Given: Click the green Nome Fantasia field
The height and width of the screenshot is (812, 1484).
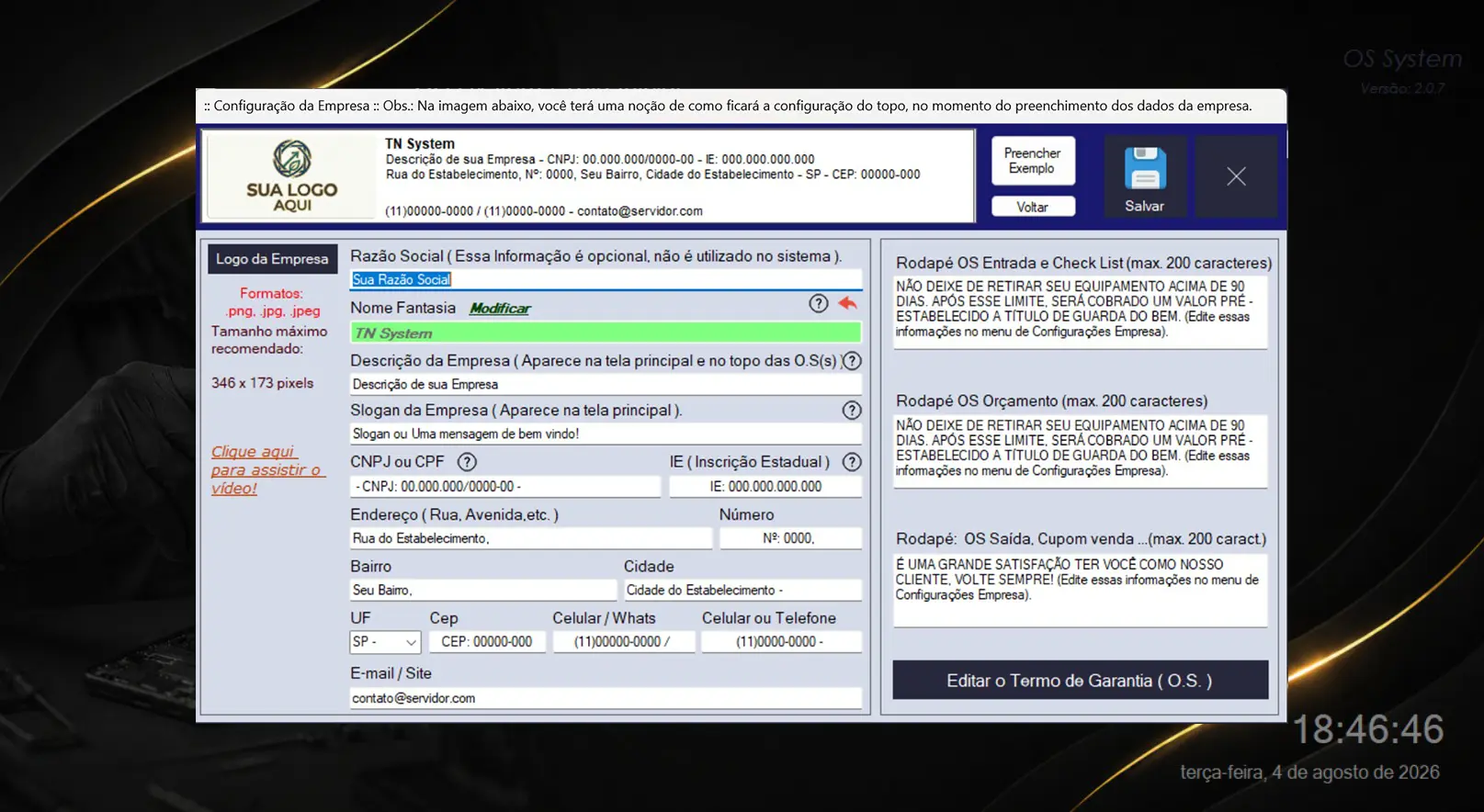Looking at the screenshot, I should click(x=606, y=333).
